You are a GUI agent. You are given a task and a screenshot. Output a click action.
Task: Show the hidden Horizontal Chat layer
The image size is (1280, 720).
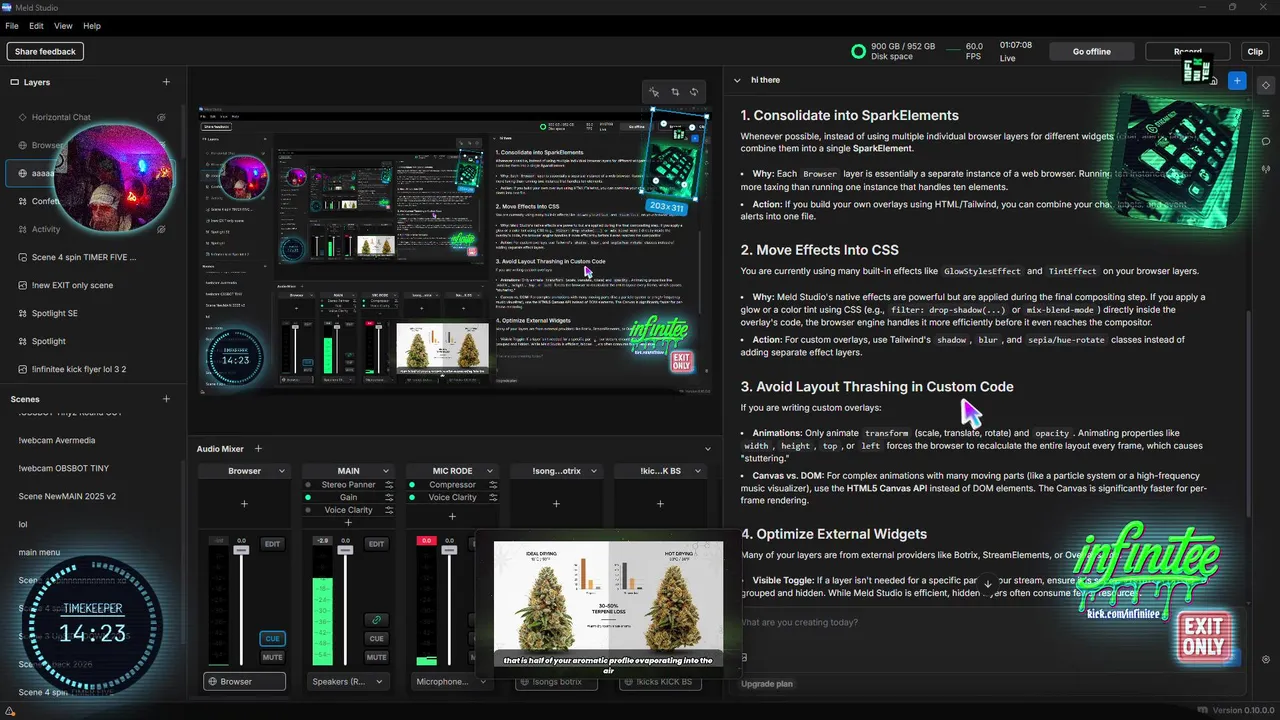point(161,117)
